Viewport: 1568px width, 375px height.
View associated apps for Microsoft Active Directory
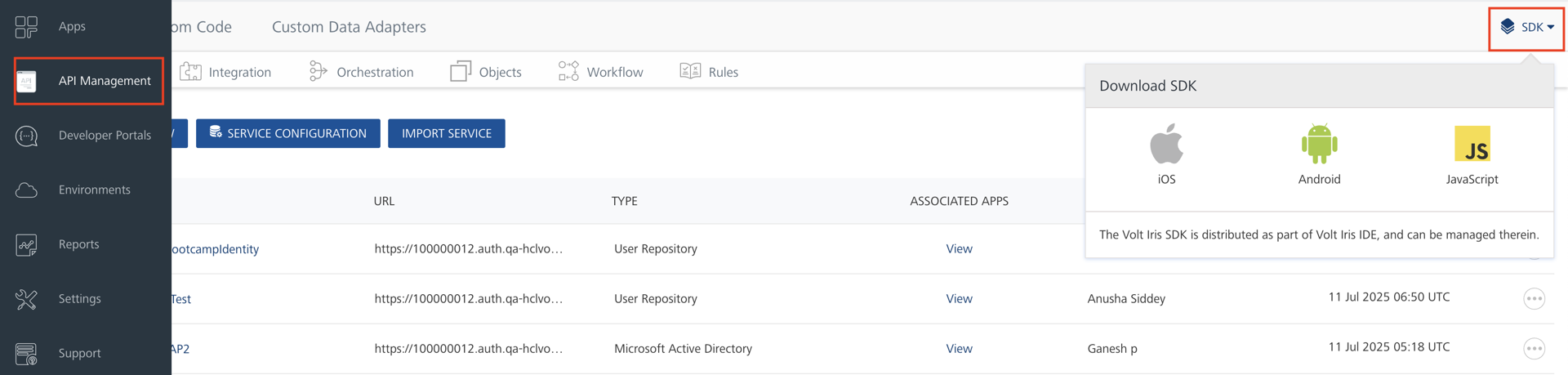click(959, 349)
